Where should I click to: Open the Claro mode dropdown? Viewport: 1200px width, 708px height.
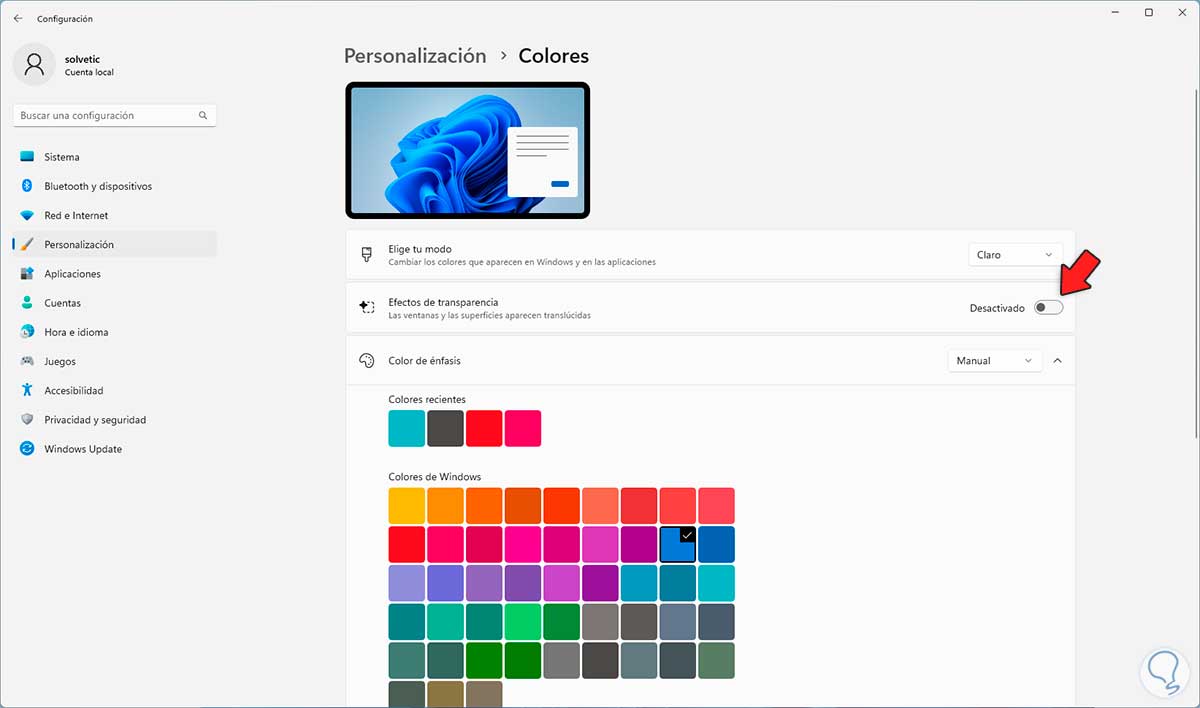pyautogui.click(x=1016, y=255)
